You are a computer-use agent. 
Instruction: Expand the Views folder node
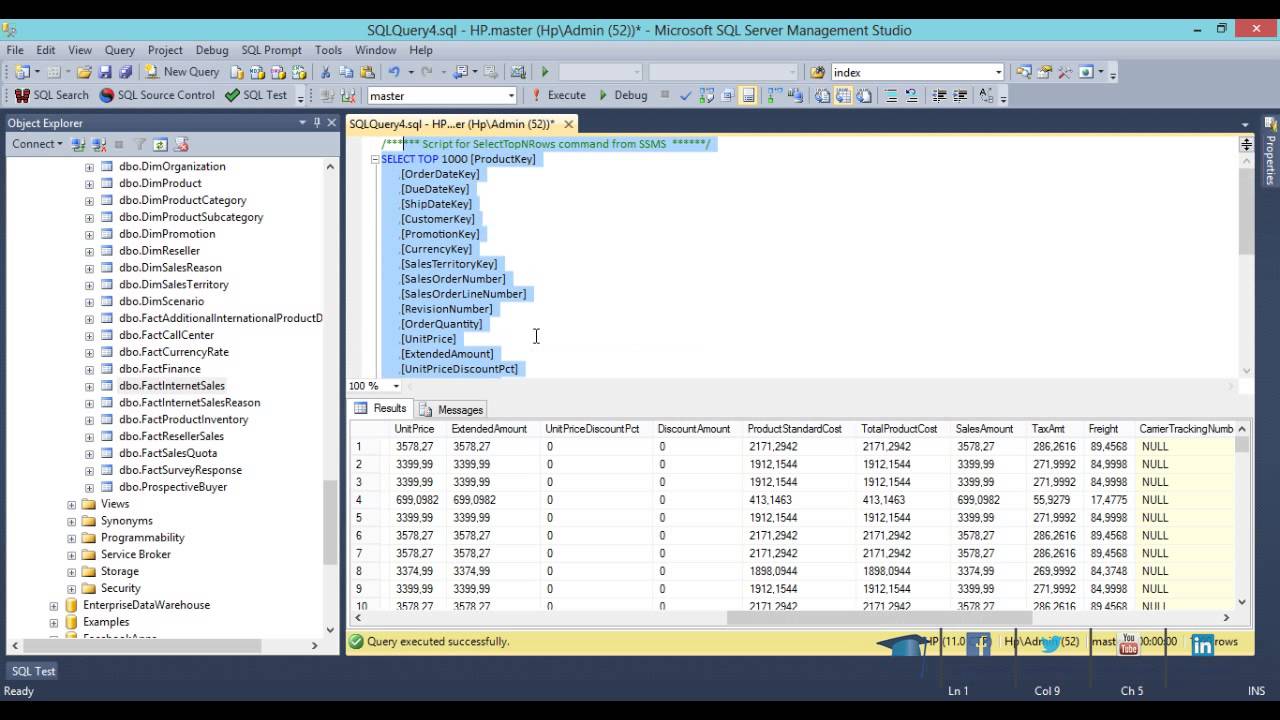tap(71, 504)
